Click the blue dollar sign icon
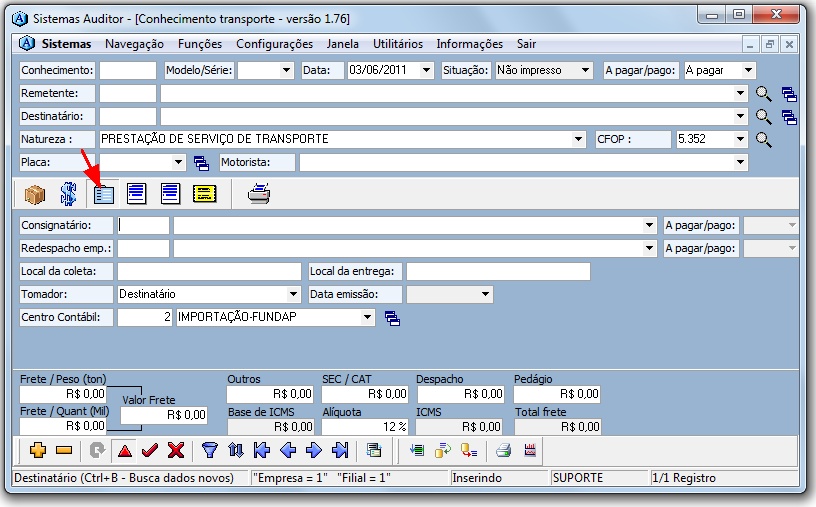Screen dimensions: 816x507 [x=68, y=194]
